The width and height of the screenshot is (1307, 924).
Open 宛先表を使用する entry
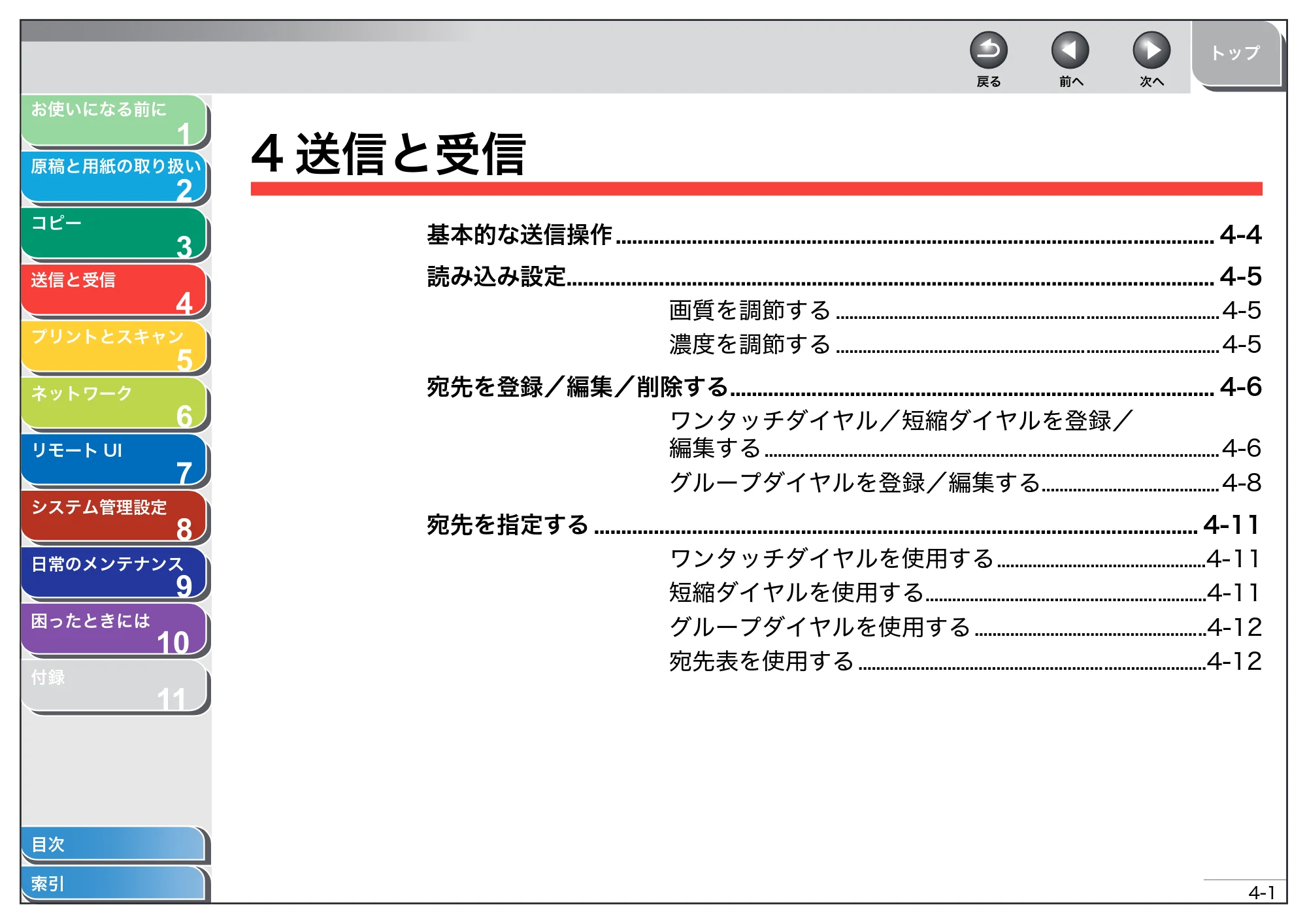(965, 661)
